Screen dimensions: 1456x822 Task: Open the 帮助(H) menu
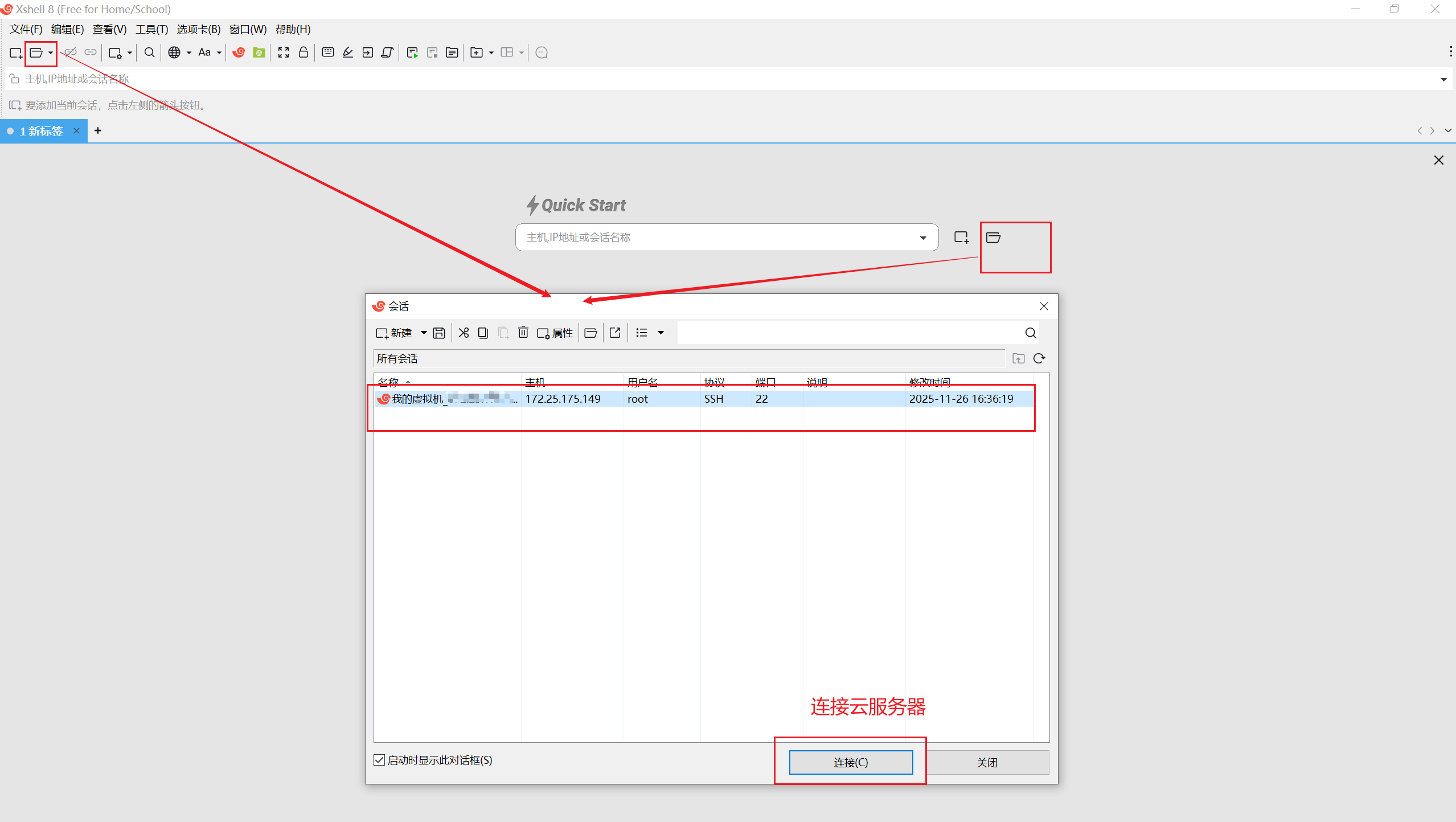click(293, 29)
